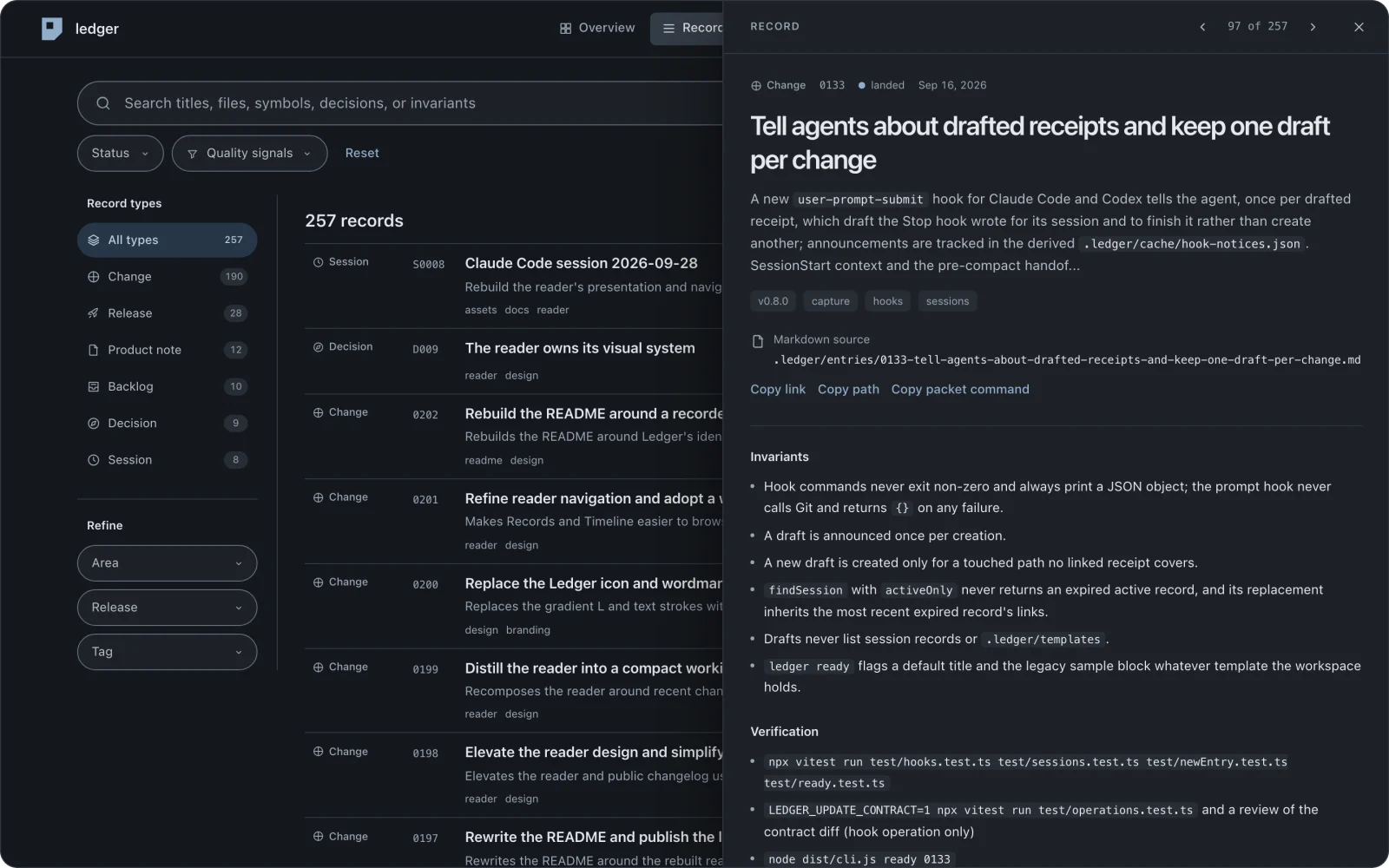This screenshot has height=868, width=1389.
Task: Switch to the Overview tab
Action: (597, 28)
